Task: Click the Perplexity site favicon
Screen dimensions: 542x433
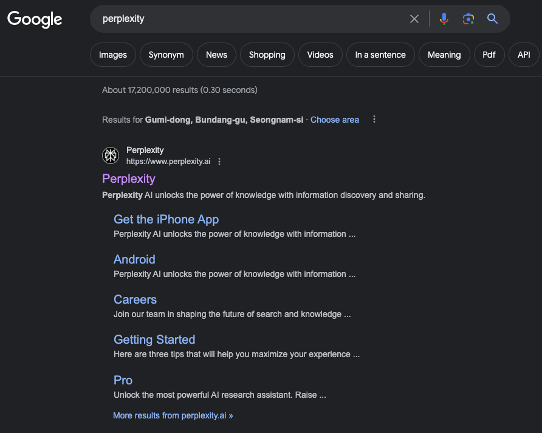Action: coord(111,155)
